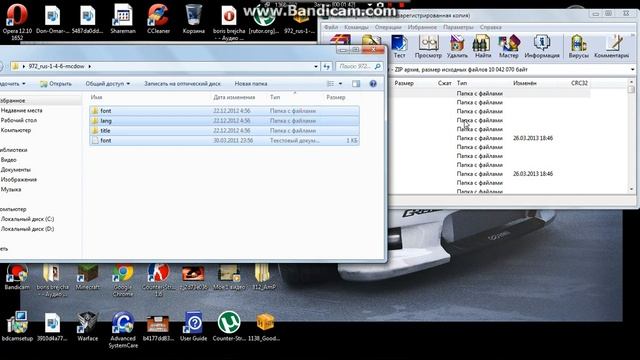Select the Advanced SystemCare desktop shortcut
Viewport: 640px width, 360px height.
pyautogui.click(x=123, y=330)
